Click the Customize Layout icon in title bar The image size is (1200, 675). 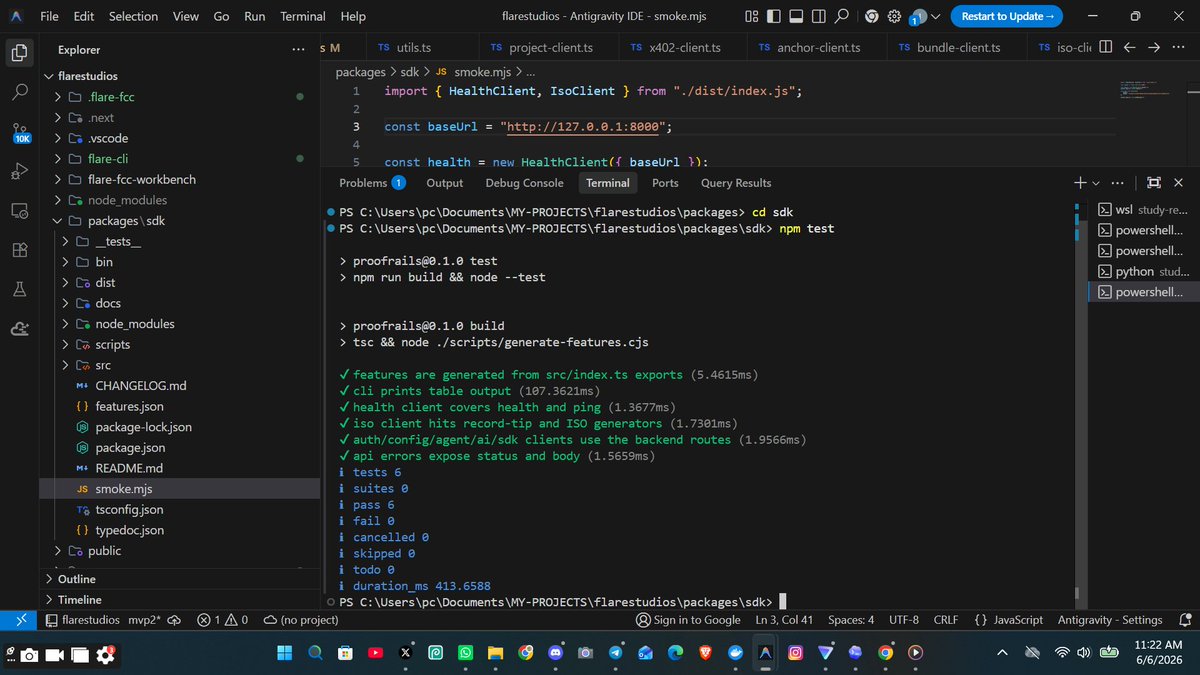tap(752, 16)
